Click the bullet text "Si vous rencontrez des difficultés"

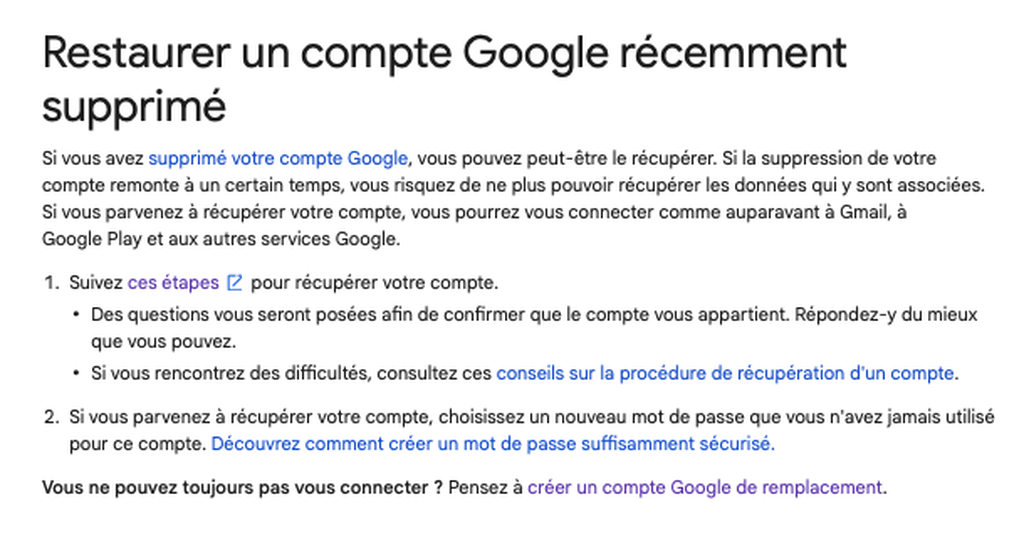tap(231, 373)
